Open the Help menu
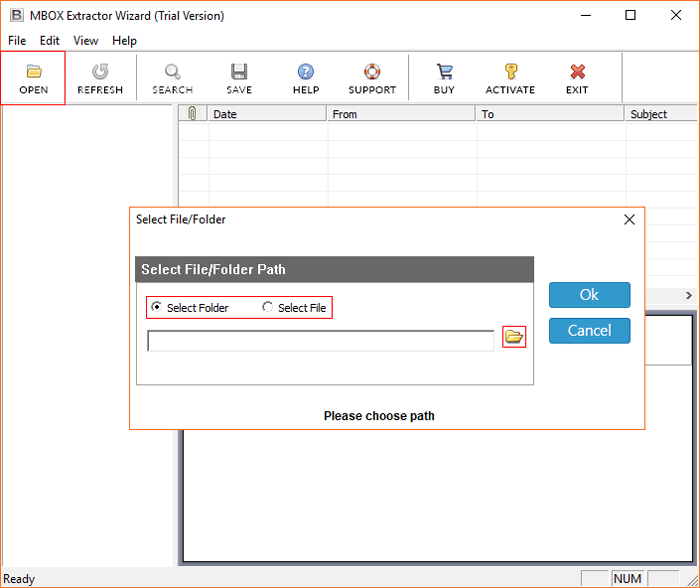This screenshot has height=588, width=700. click(124, 41)
